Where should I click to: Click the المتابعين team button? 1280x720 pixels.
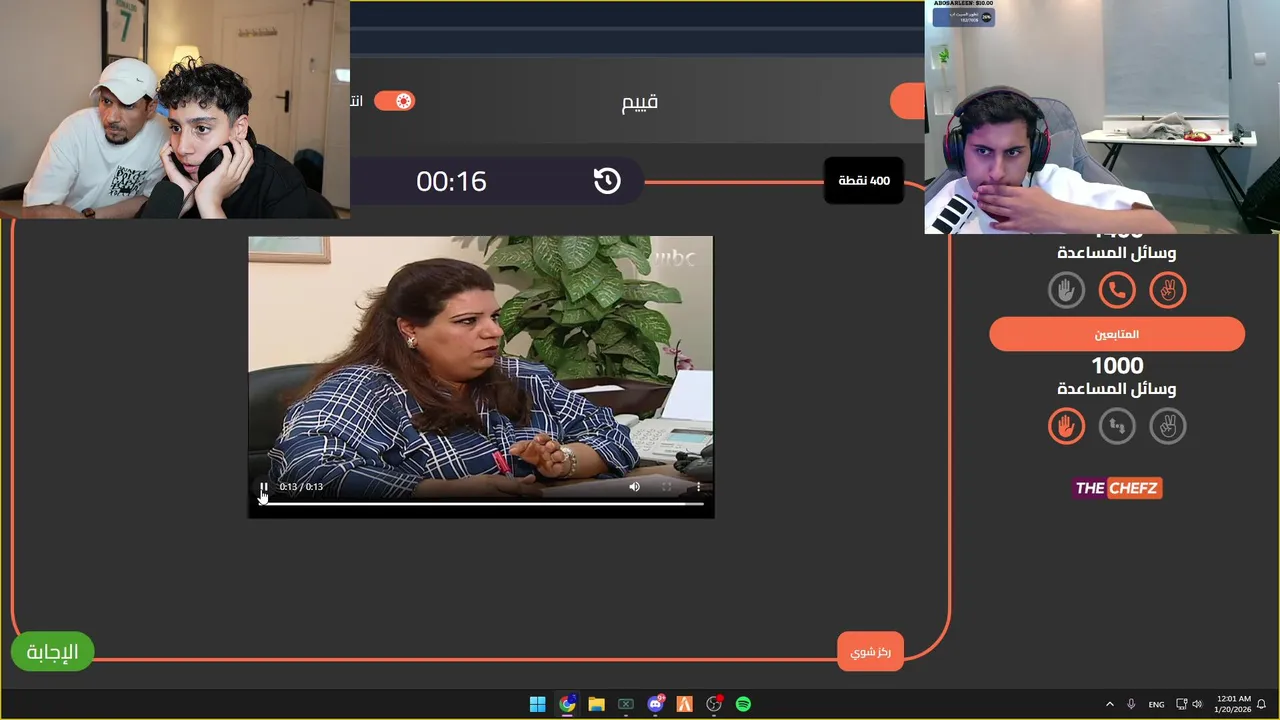pyautogui.click(x=1117, y=334)
